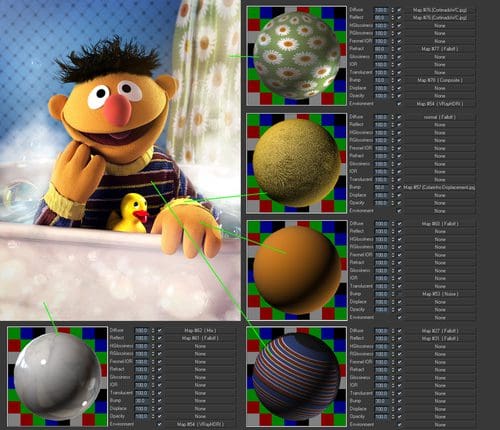The width and height of the screenshot is (500, 430).
Task: Click Bump amount spinner in daisy material panel
Action: pos(392,80)
